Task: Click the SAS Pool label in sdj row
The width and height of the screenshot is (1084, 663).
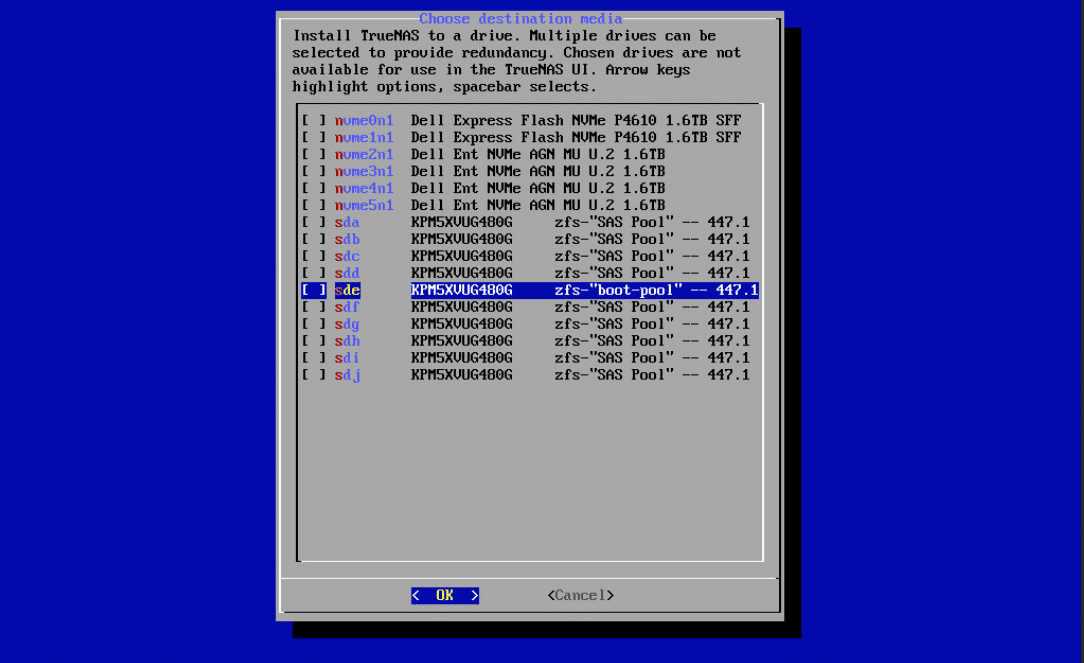Action: pos(614,375)
